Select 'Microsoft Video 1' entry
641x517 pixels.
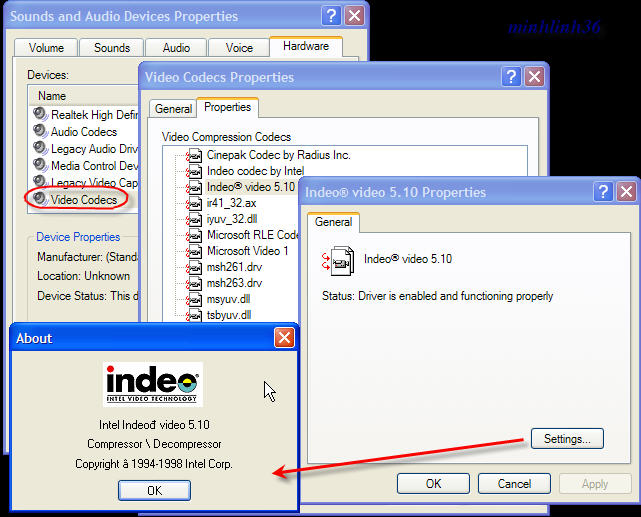point(248,251)
